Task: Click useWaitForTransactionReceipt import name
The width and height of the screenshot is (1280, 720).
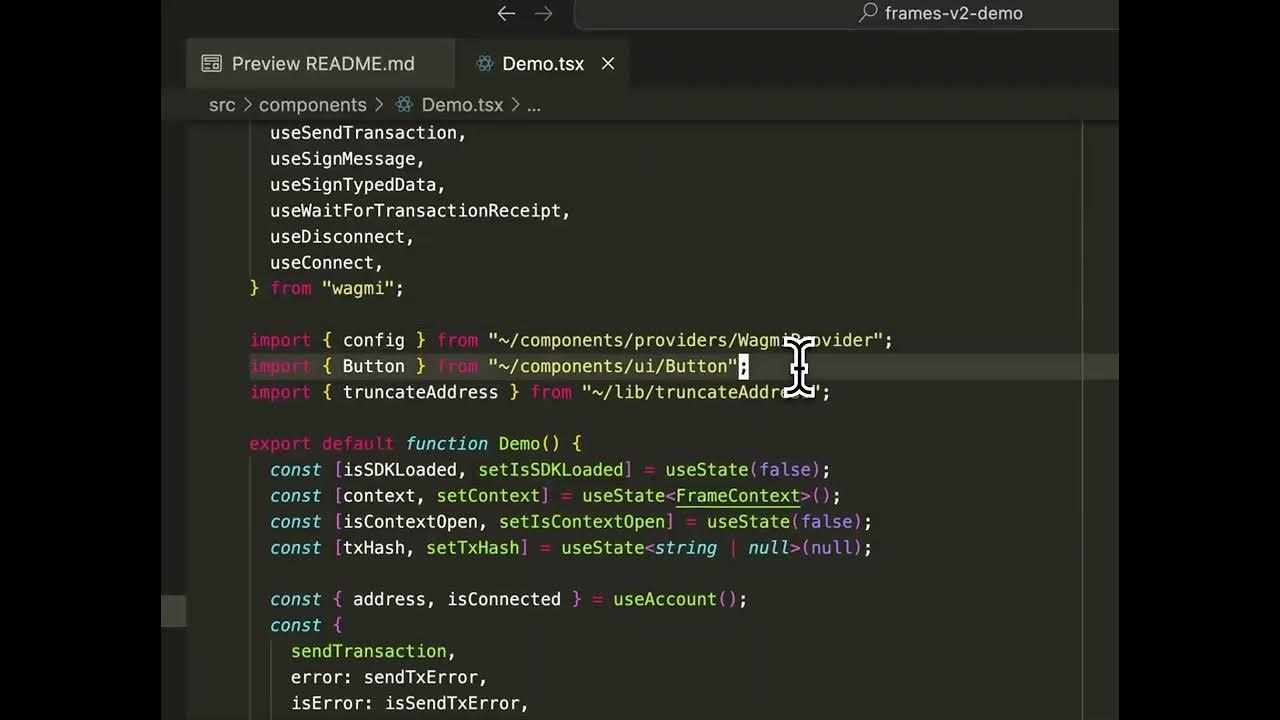Action: (415, 211)
